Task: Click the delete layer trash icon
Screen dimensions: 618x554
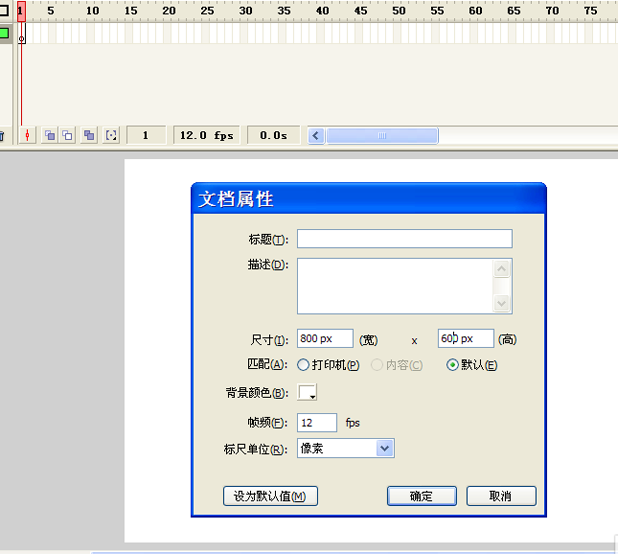Action: 2,136
